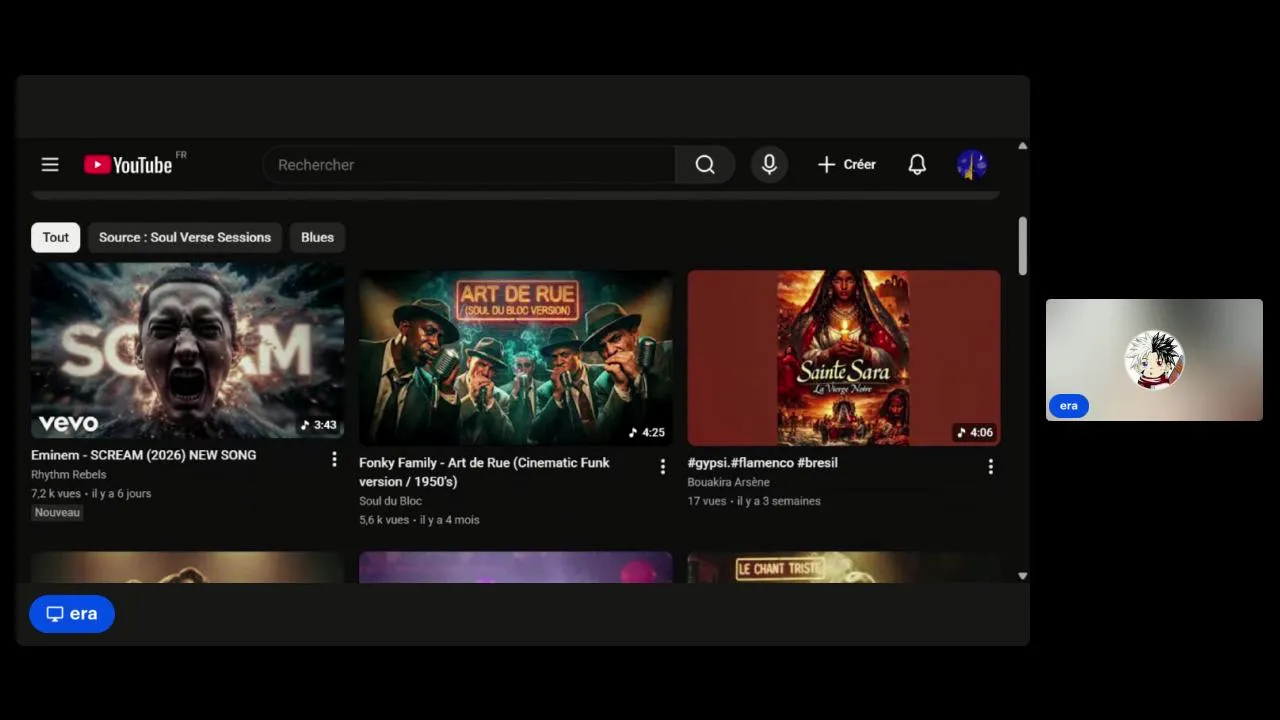1280x720 pixels.
Task: Open the account avatar menu
Action: 972,165
